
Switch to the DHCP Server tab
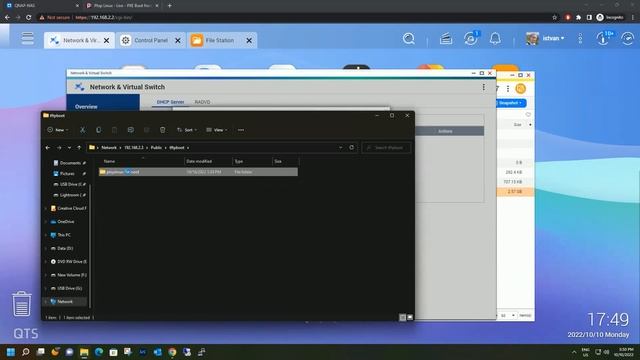170,102
